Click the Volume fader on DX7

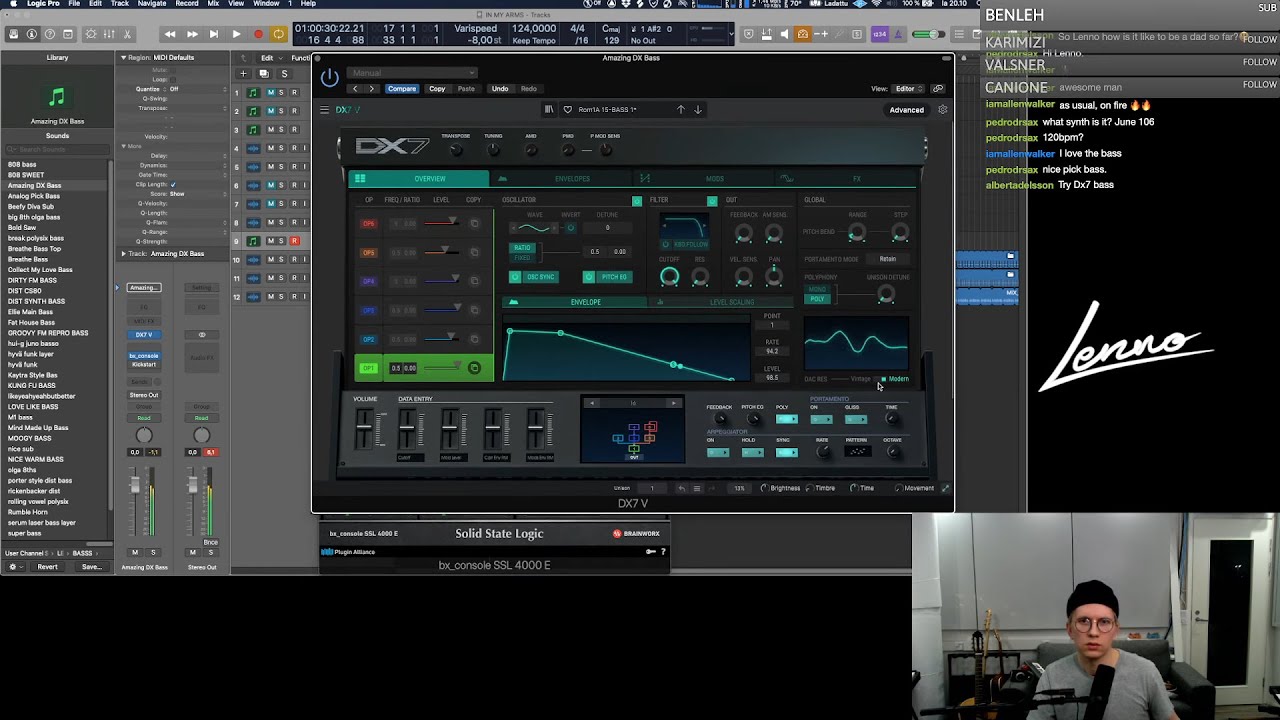[x=364, y=429]
